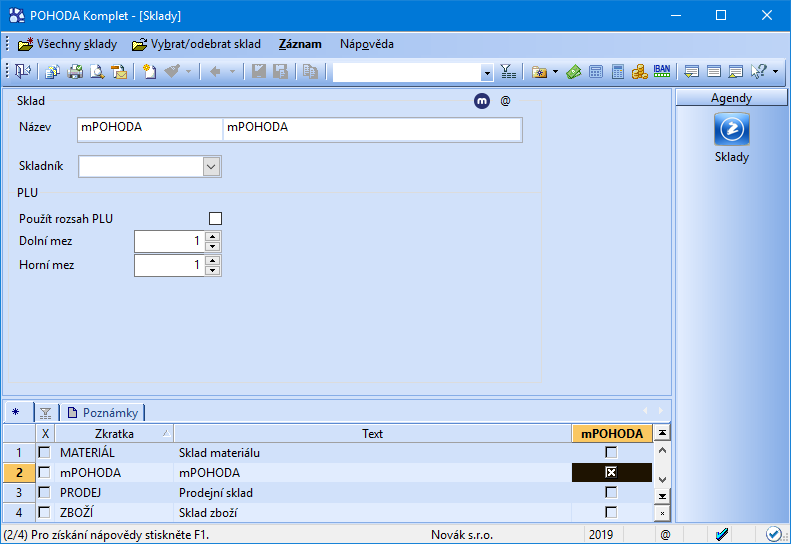The image size is (791, 544).
Task: Open the Nápověda menu
Action: [367, 44]
